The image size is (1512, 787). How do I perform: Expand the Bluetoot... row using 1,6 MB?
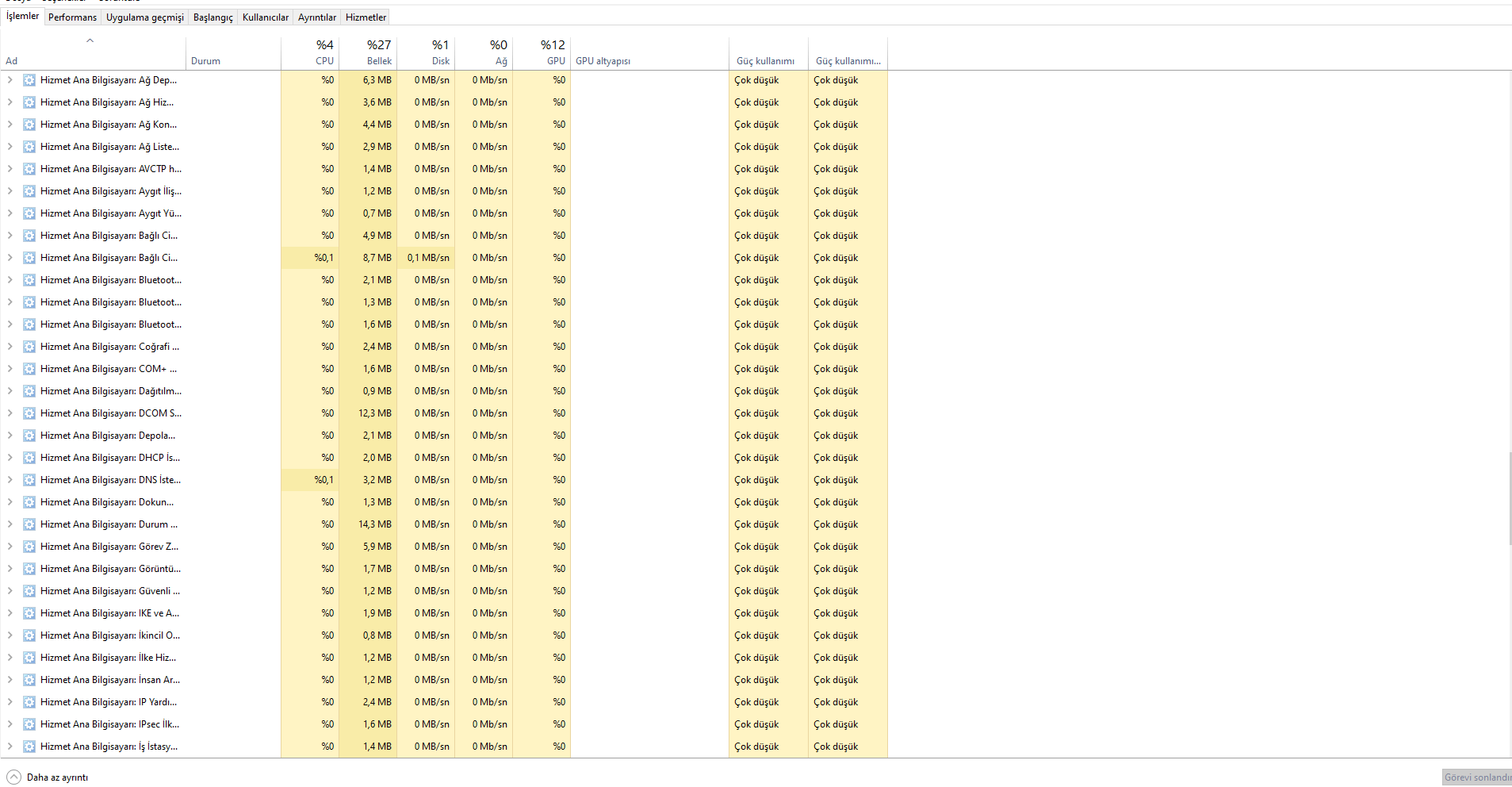(x=10, y=324)
